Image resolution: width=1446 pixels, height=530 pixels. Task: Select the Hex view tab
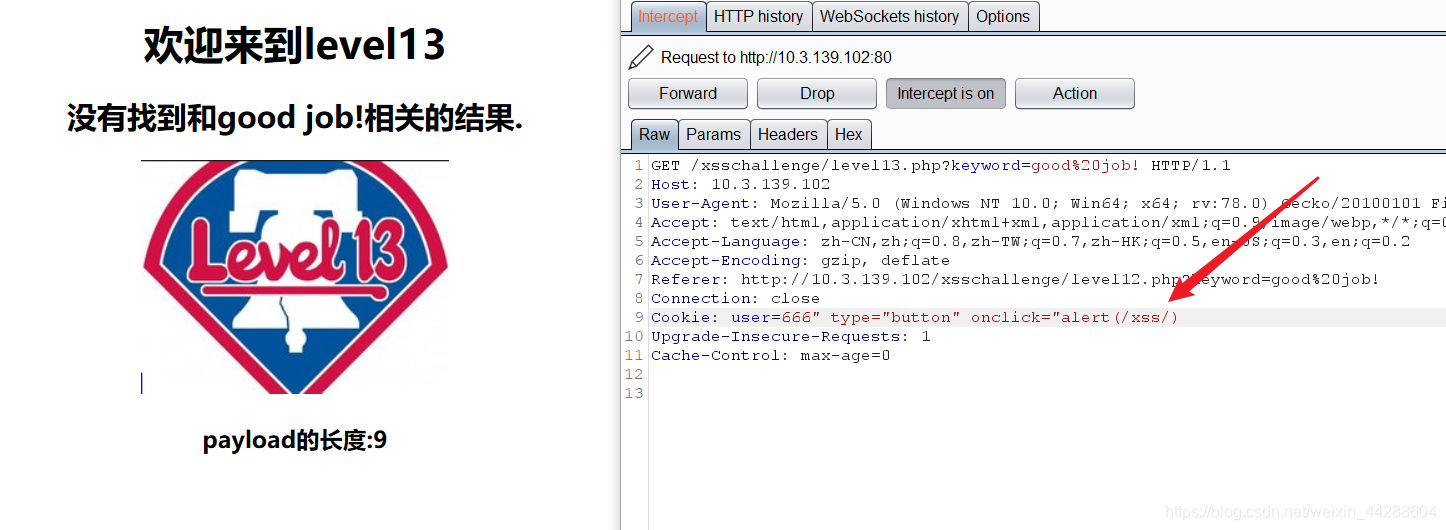pos(848,134)
